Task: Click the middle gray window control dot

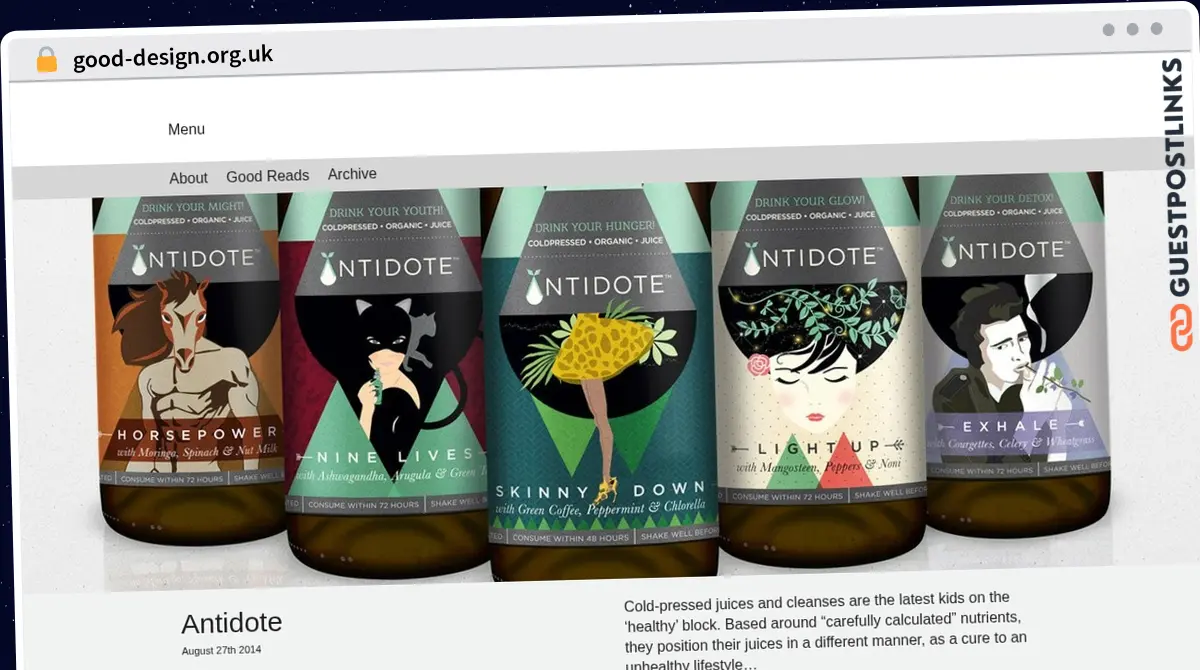Action: point(1132,30)
